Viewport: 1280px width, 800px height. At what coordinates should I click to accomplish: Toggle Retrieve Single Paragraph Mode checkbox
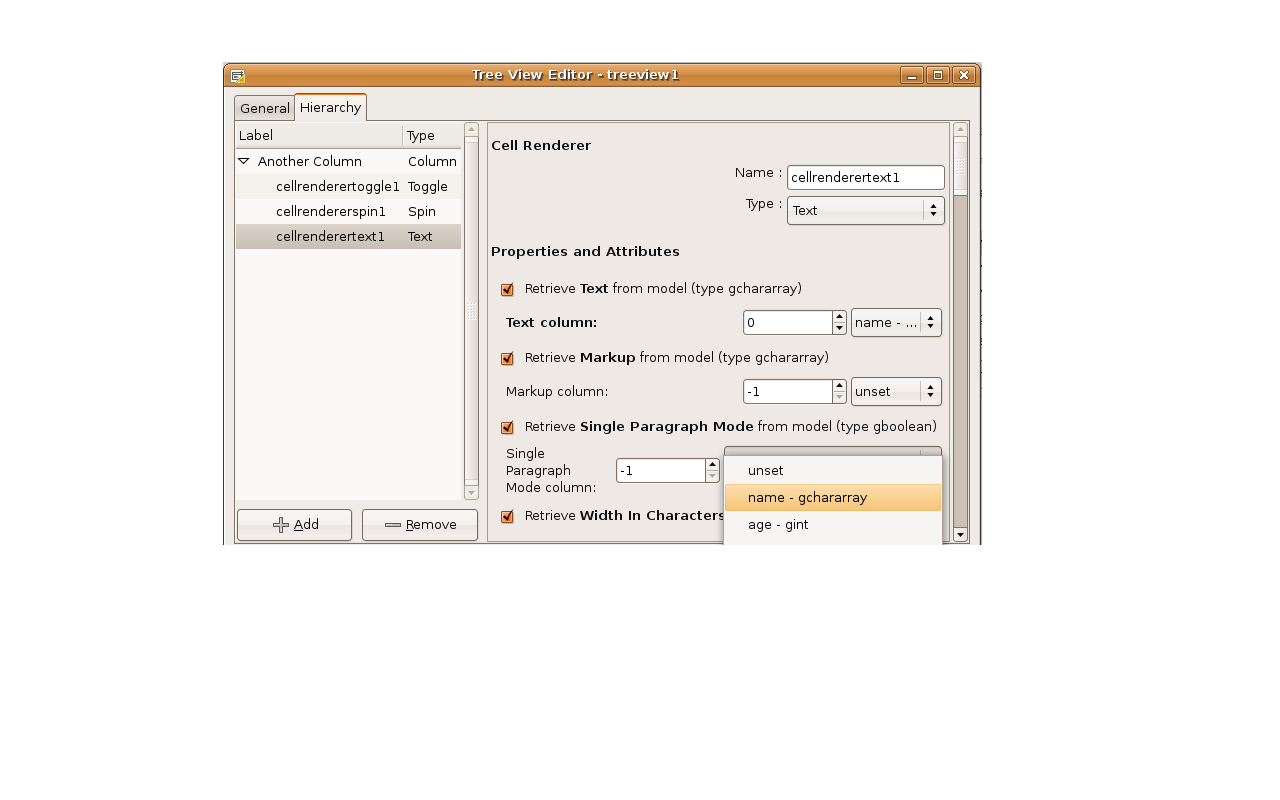(507, 428)
